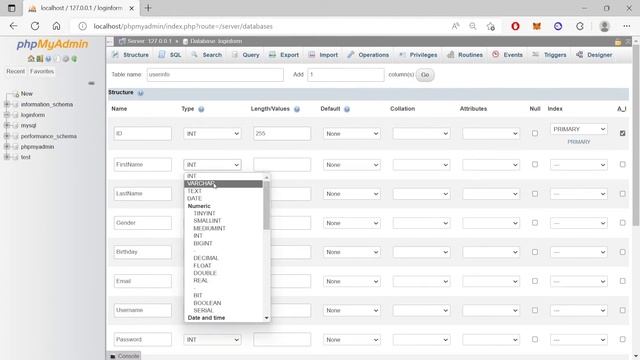The height and width of the screenshot is (360, 640).
Task: Open the tab actions menu icon
Action: pyautogui.click(x=11, y=8)
